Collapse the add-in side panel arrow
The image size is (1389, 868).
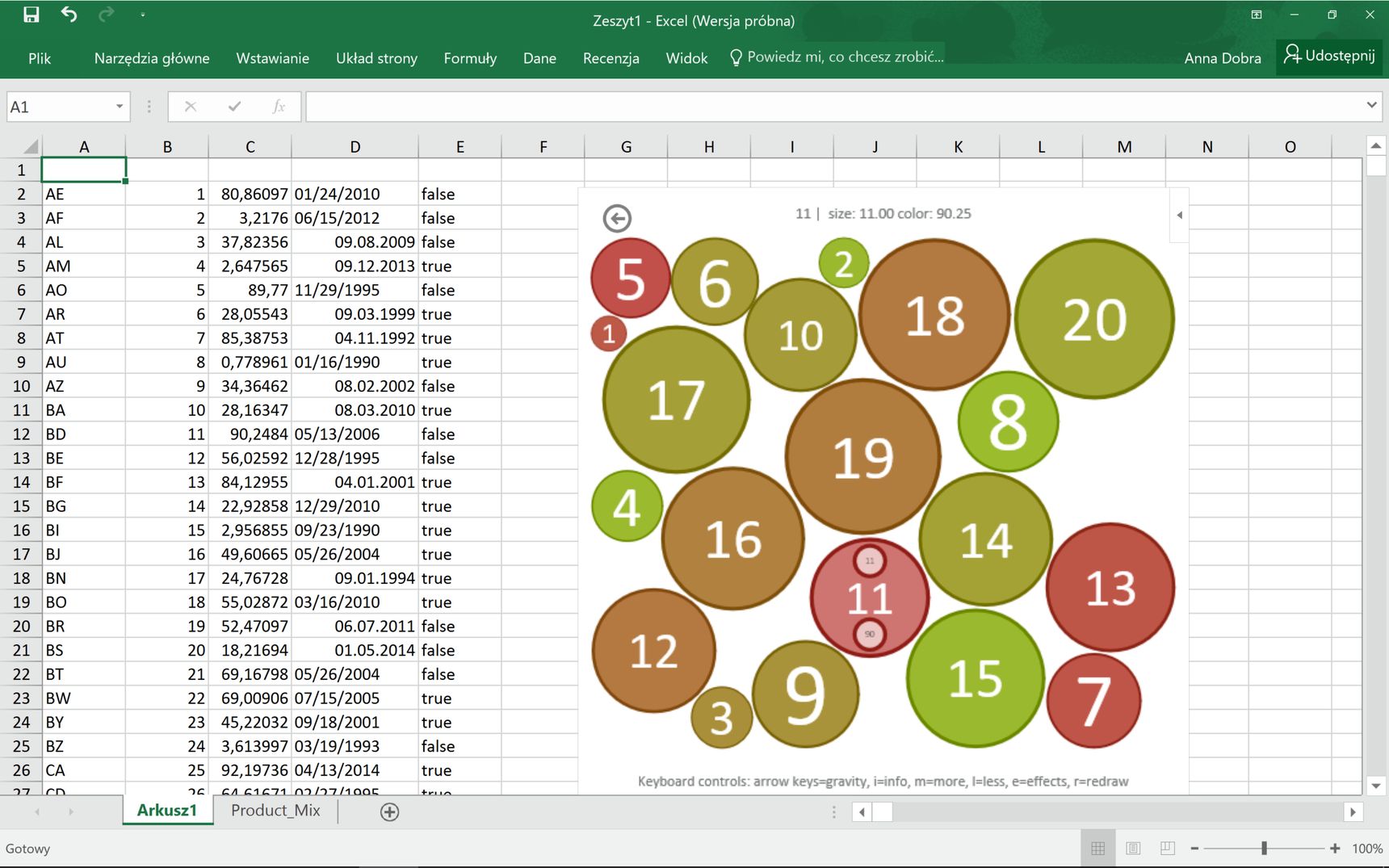click(x=1179, y=215)
